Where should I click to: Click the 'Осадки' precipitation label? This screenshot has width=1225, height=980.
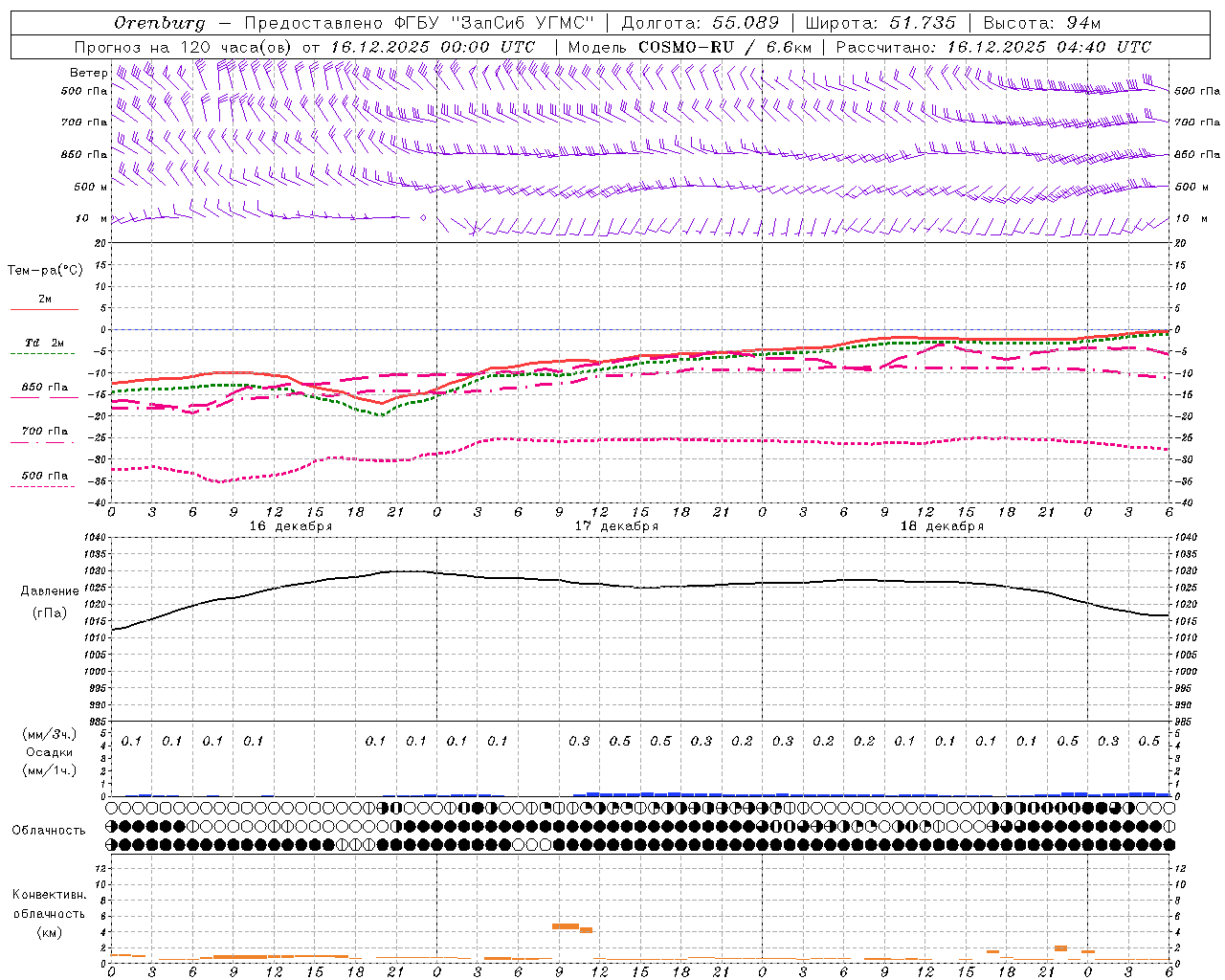coord(50,752)
